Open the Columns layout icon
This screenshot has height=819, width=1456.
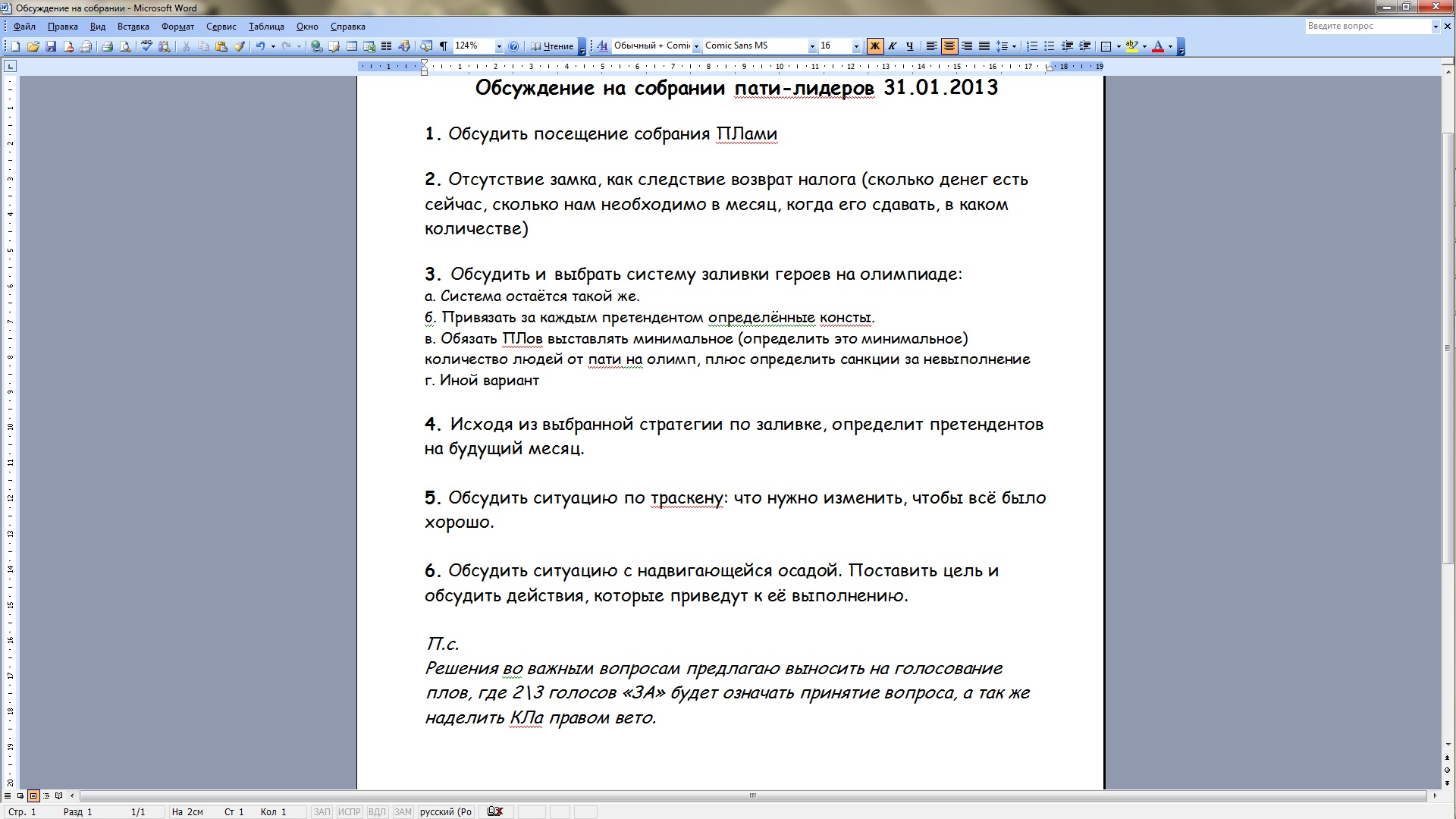(386, 46)
